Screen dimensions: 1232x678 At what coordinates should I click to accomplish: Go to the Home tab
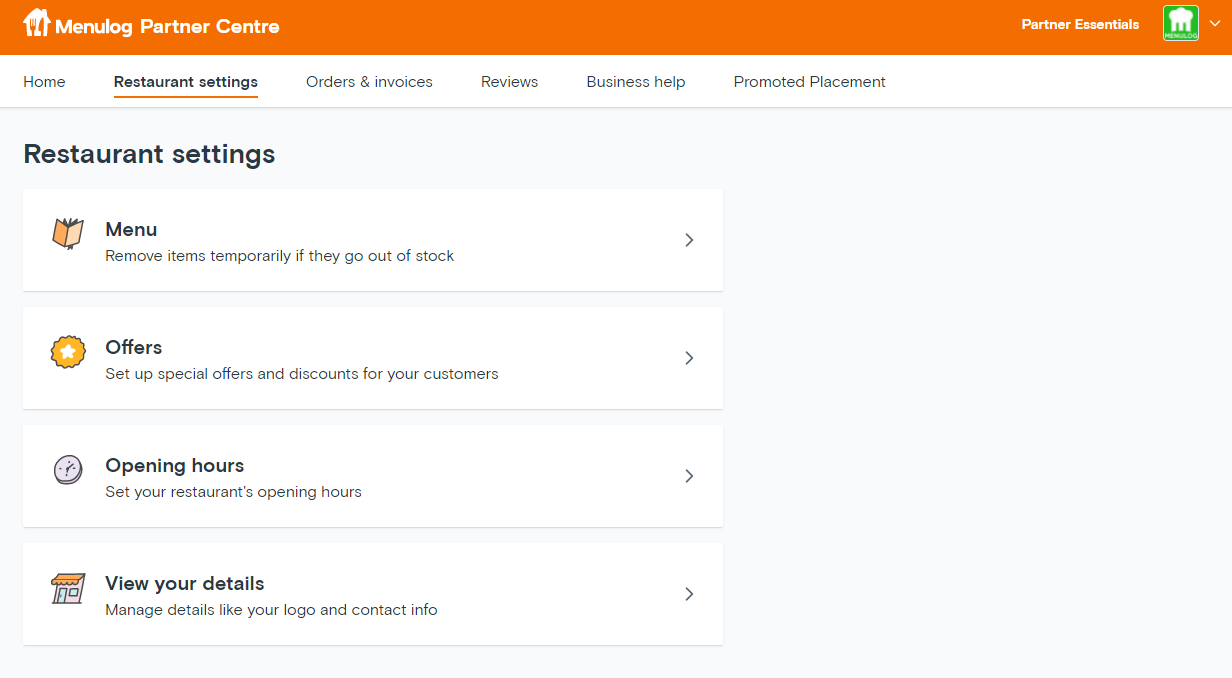(x=44, y=81)
